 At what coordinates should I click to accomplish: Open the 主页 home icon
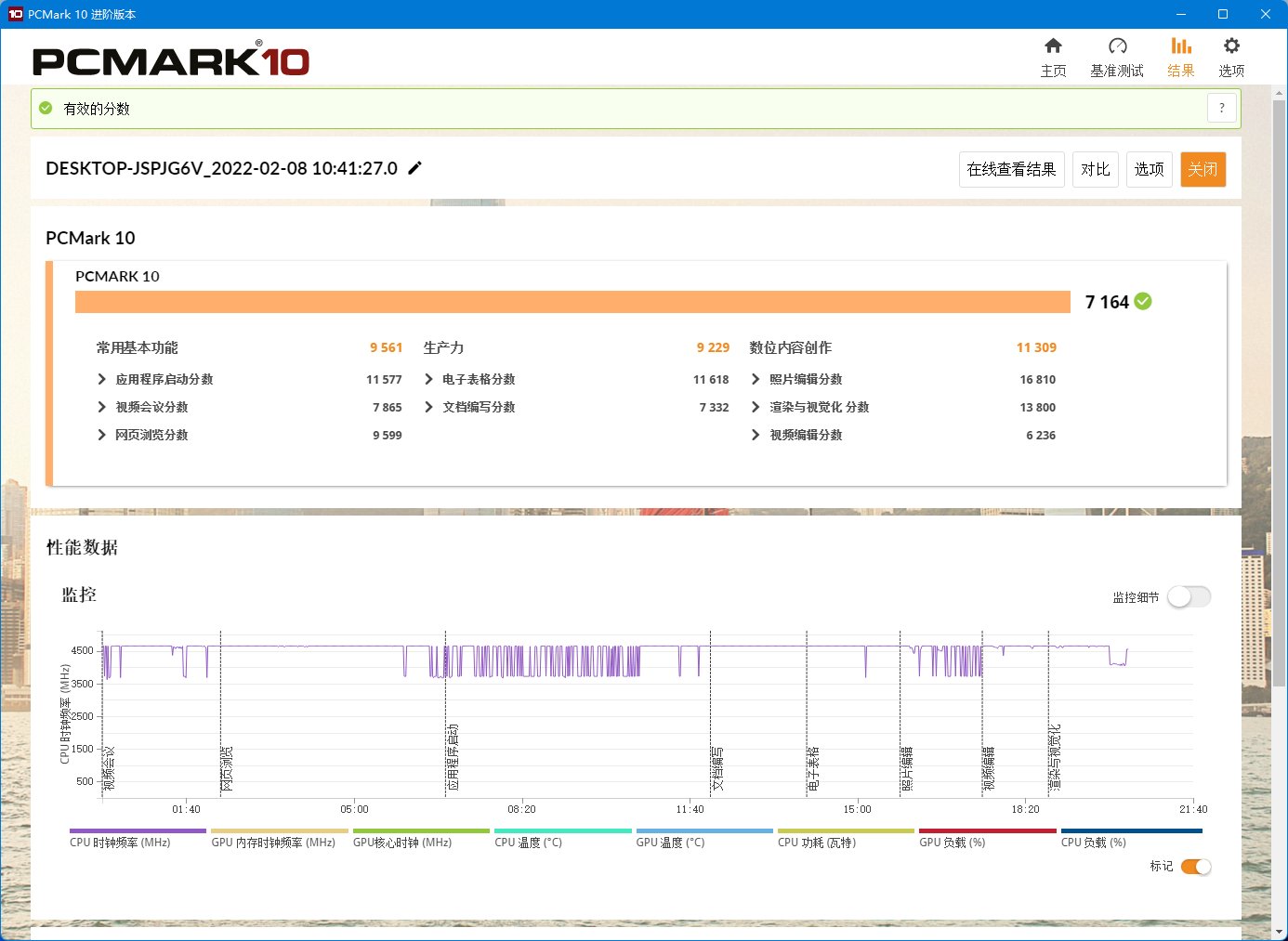1053,46
